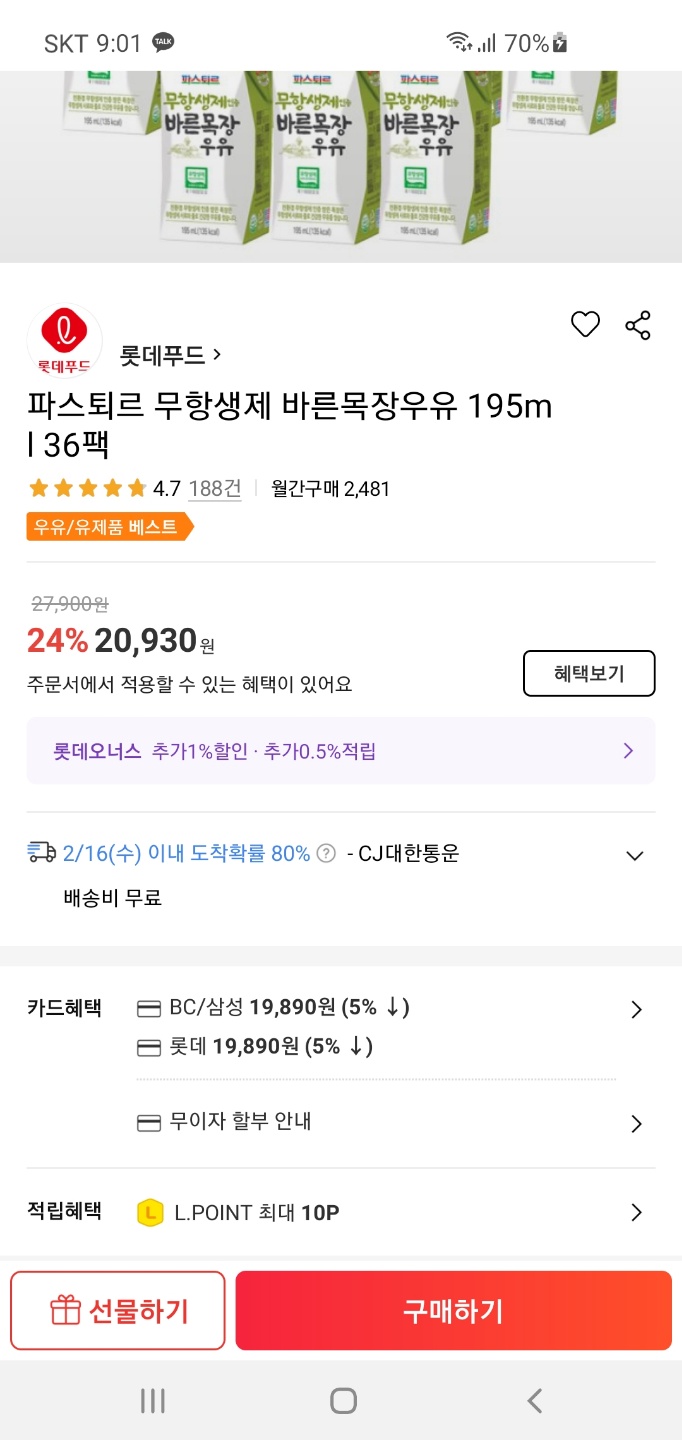Viewport: 682px width, 1440px height.
Task: Tap the delivery truck icon
Action: (42, 853)
